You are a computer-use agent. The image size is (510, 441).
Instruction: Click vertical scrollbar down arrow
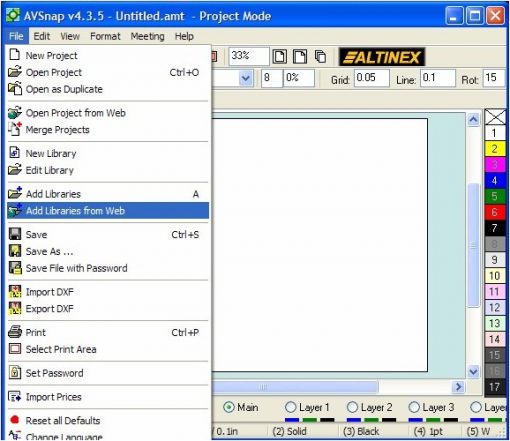tap(473, 371)
